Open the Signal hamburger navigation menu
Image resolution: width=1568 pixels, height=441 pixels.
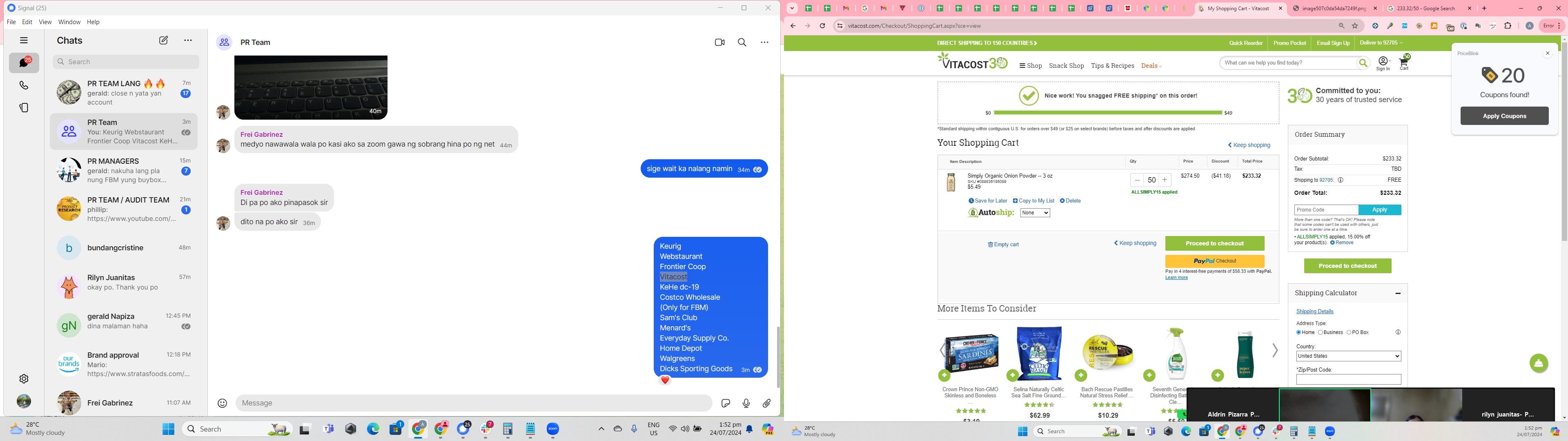point(24,41)
